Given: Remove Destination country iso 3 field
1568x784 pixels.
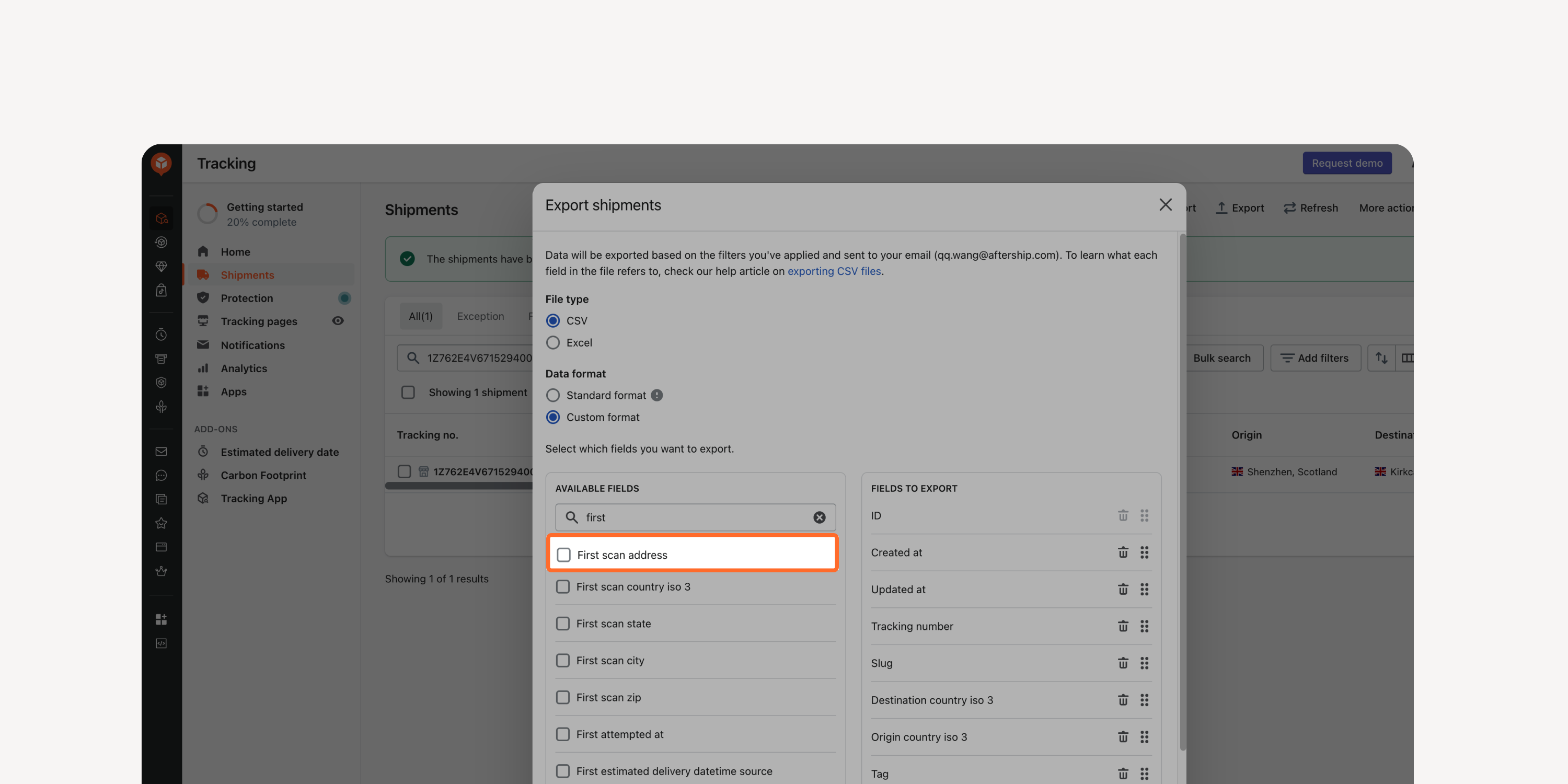Looking at the screenshot, I should pyautogui.click(x=1123, y=700).
